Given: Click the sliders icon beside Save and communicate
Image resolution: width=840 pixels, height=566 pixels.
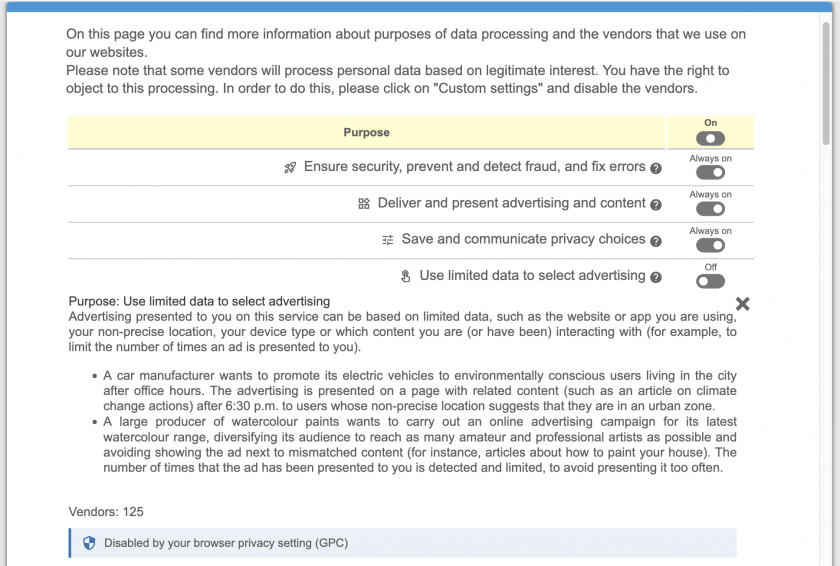Looking at the screenshot, I should pos(388,240).
